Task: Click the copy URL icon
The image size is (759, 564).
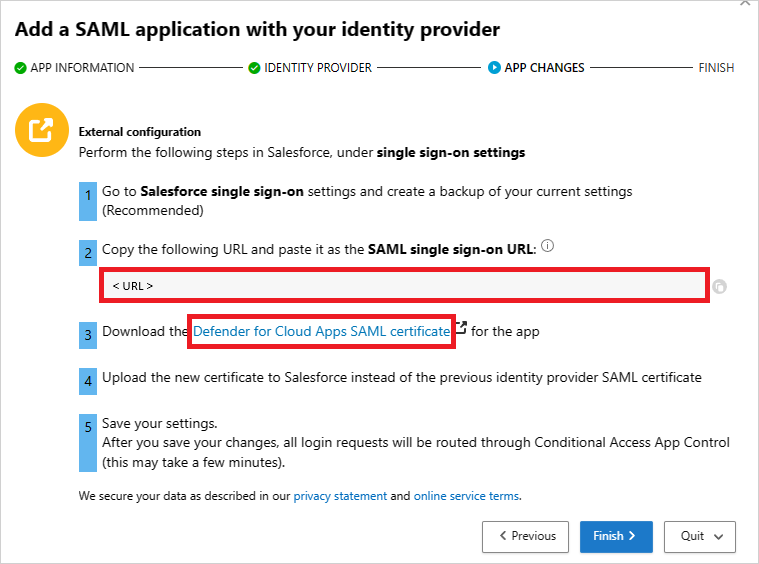Action: click(720, 287)
